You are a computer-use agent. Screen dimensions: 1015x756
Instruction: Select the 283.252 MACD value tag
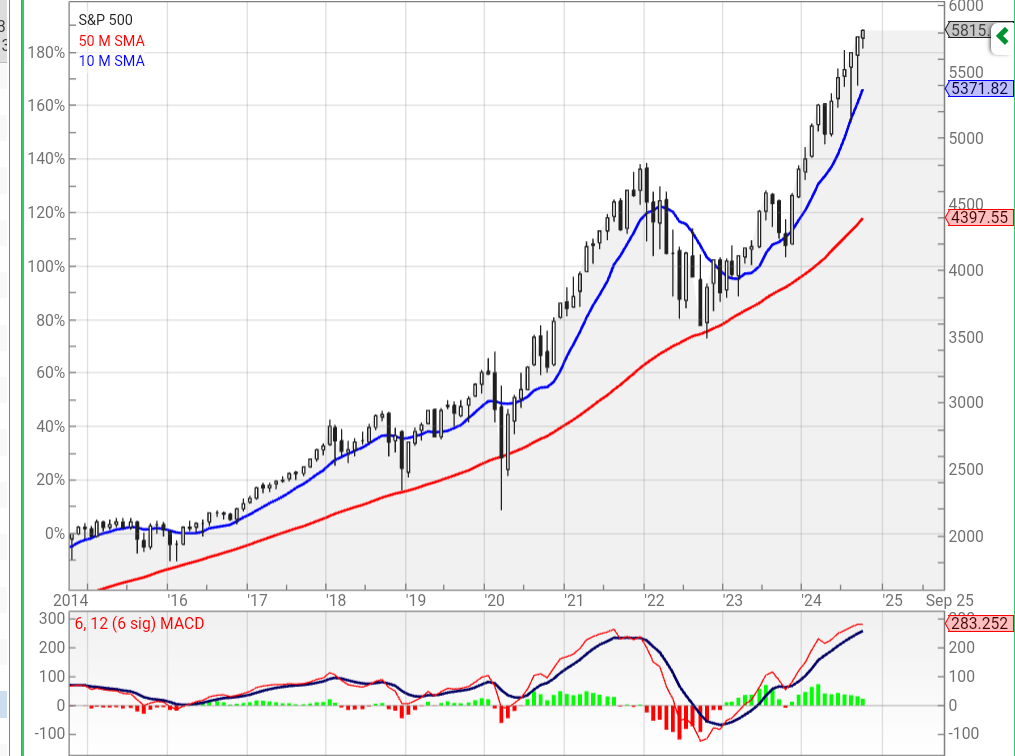click(x=979, y=623)
